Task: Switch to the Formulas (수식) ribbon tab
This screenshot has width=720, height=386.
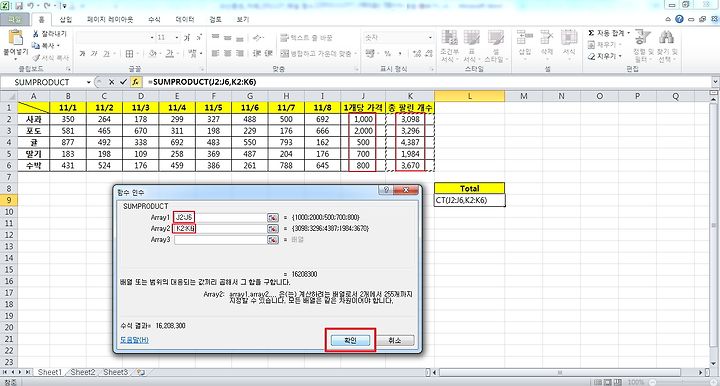Action: [154, 20]
